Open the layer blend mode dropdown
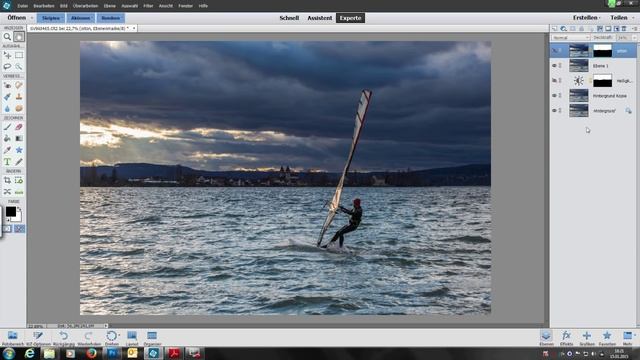 [571, 38]
